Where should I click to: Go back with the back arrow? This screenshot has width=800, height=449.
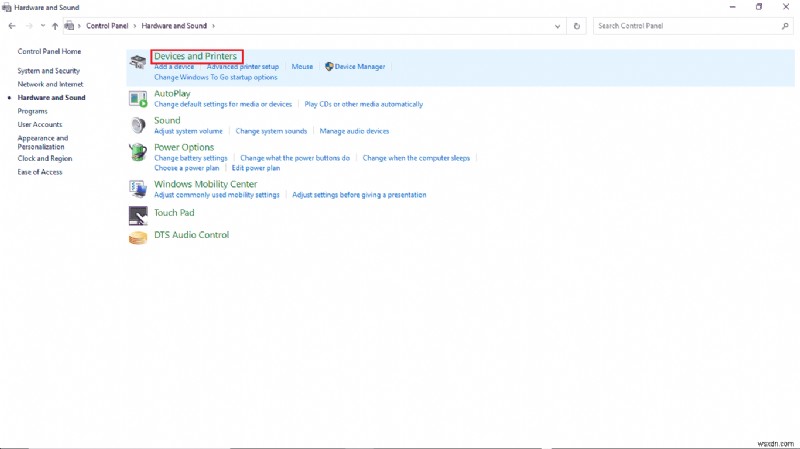(x=12, y=26)
